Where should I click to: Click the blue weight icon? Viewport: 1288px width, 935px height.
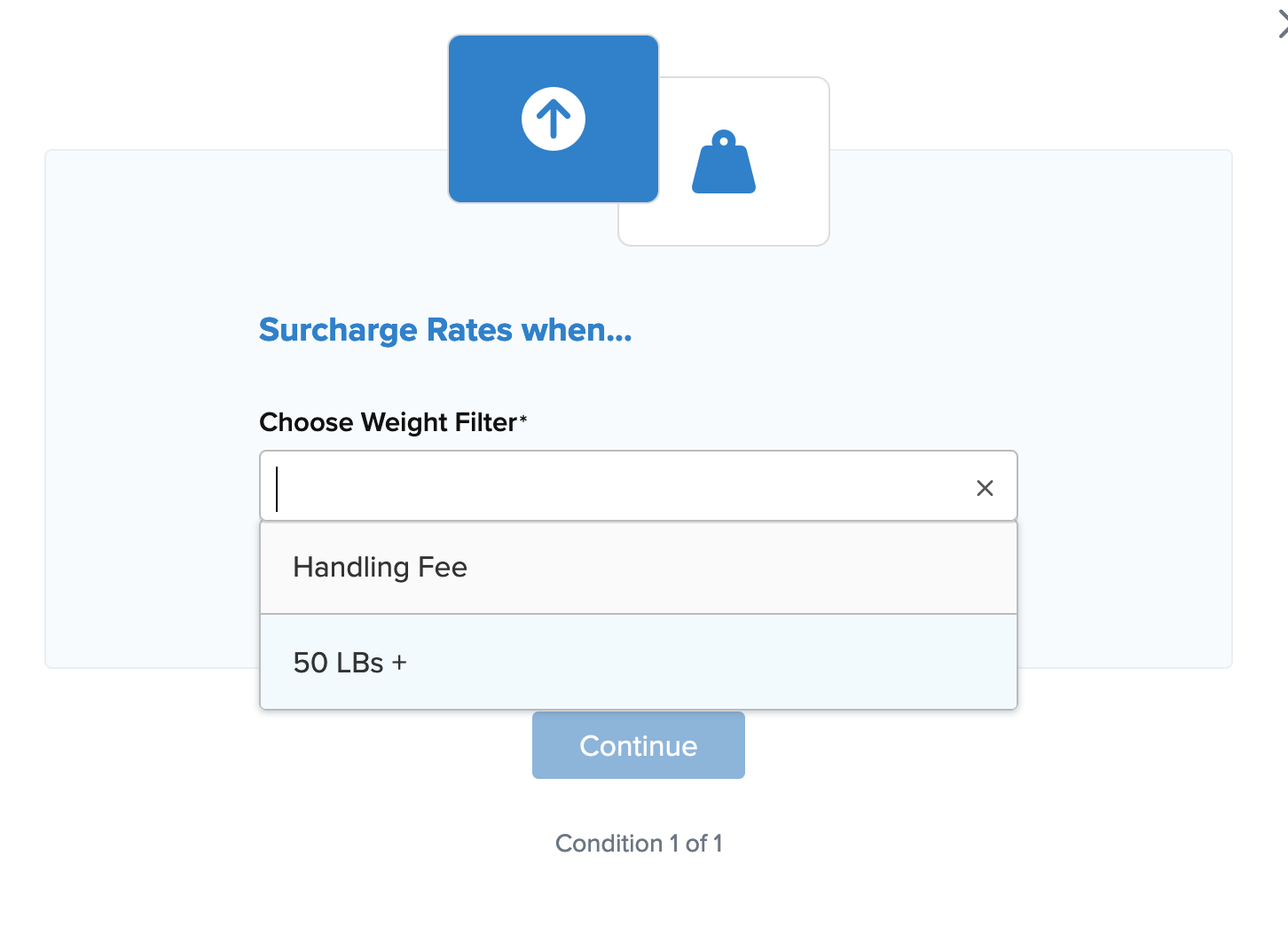click(x=724, y=162)
